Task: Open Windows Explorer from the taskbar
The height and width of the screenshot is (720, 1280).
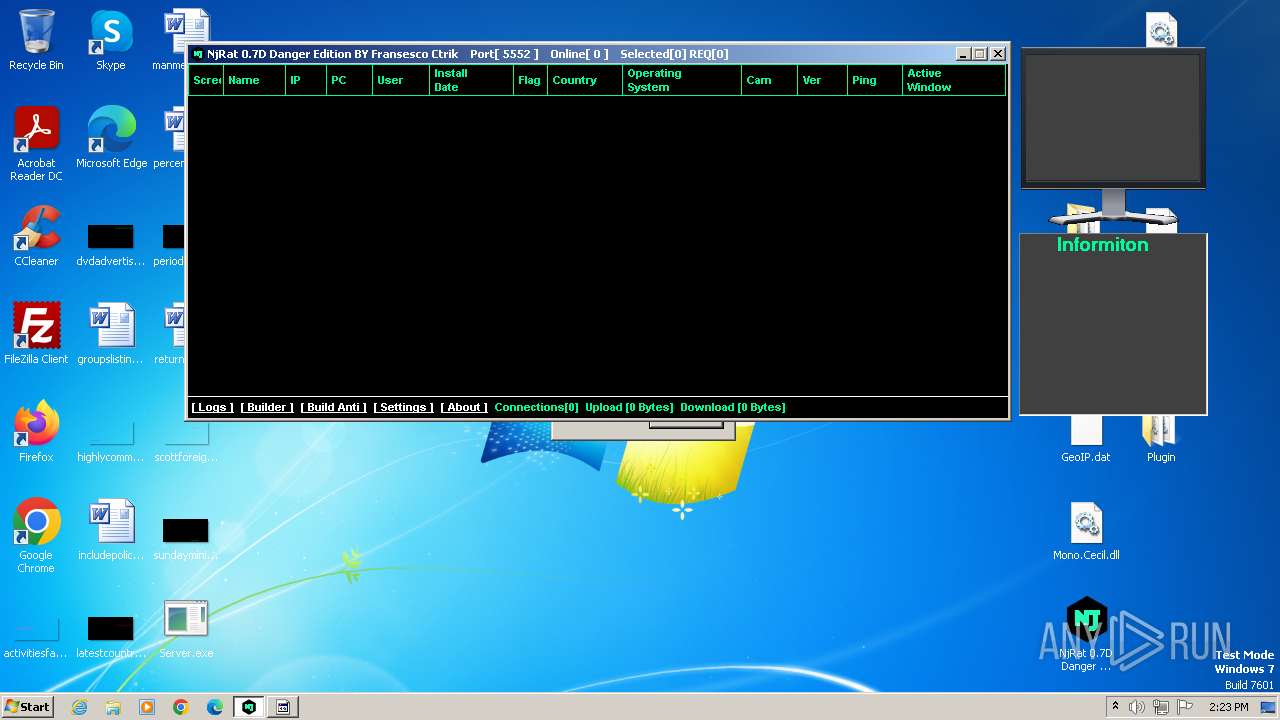Action: [113, 707]
